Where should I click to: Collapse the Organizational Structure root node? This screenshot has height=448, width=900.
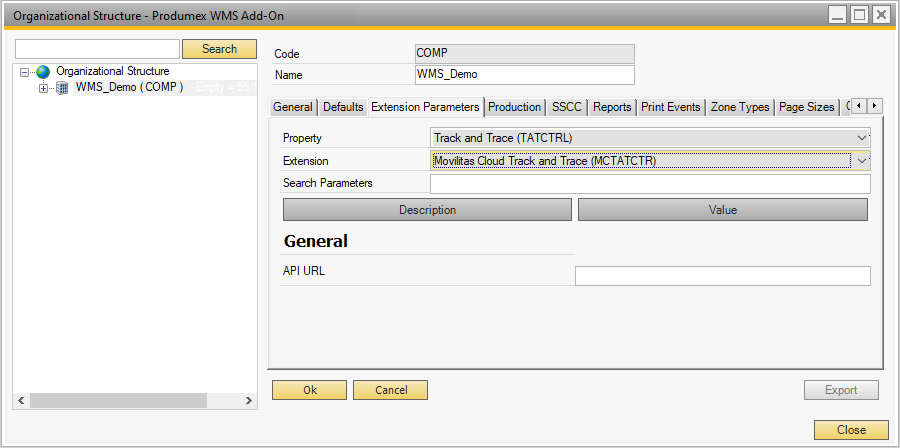(x=24, y=72)
